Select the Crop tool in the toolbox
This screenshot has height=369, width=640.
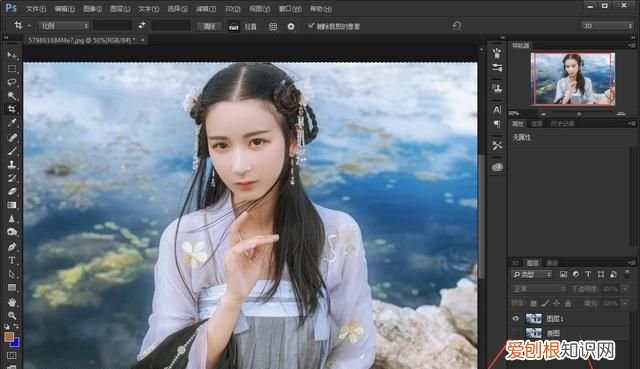click(12, 109)
